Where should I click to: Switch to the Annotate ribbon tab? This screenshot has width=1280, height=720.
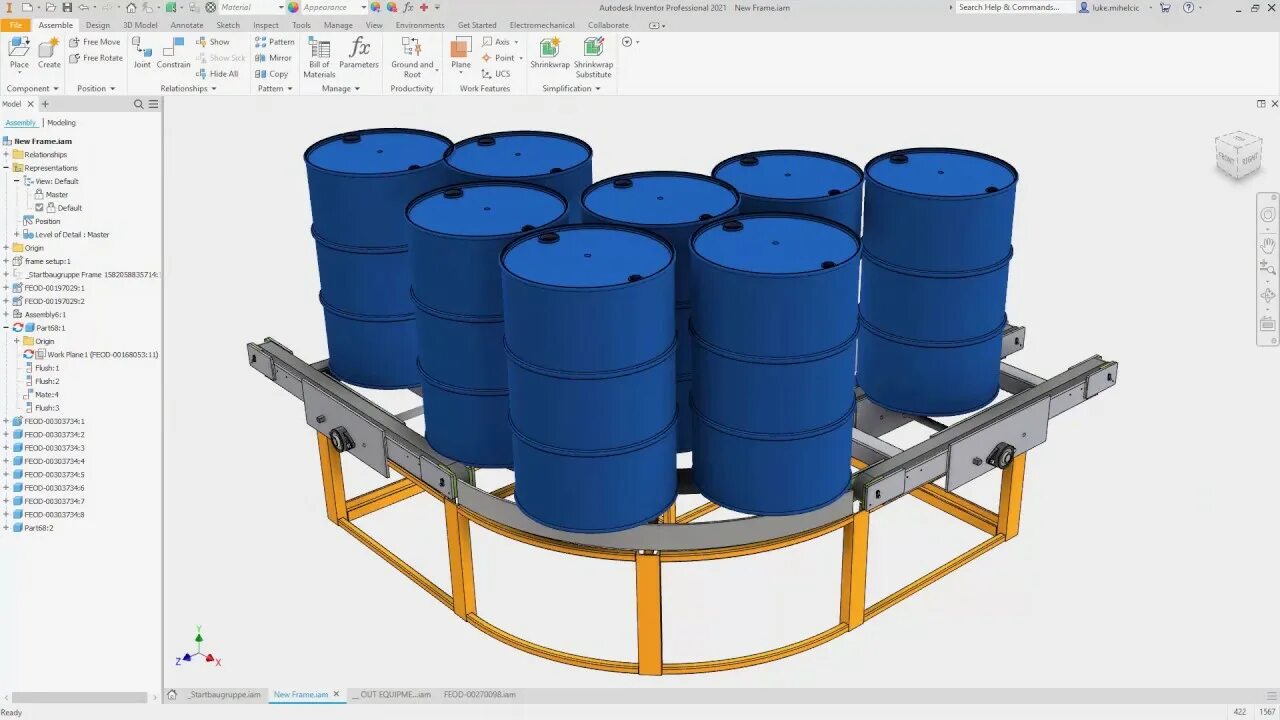pos(186,25)
